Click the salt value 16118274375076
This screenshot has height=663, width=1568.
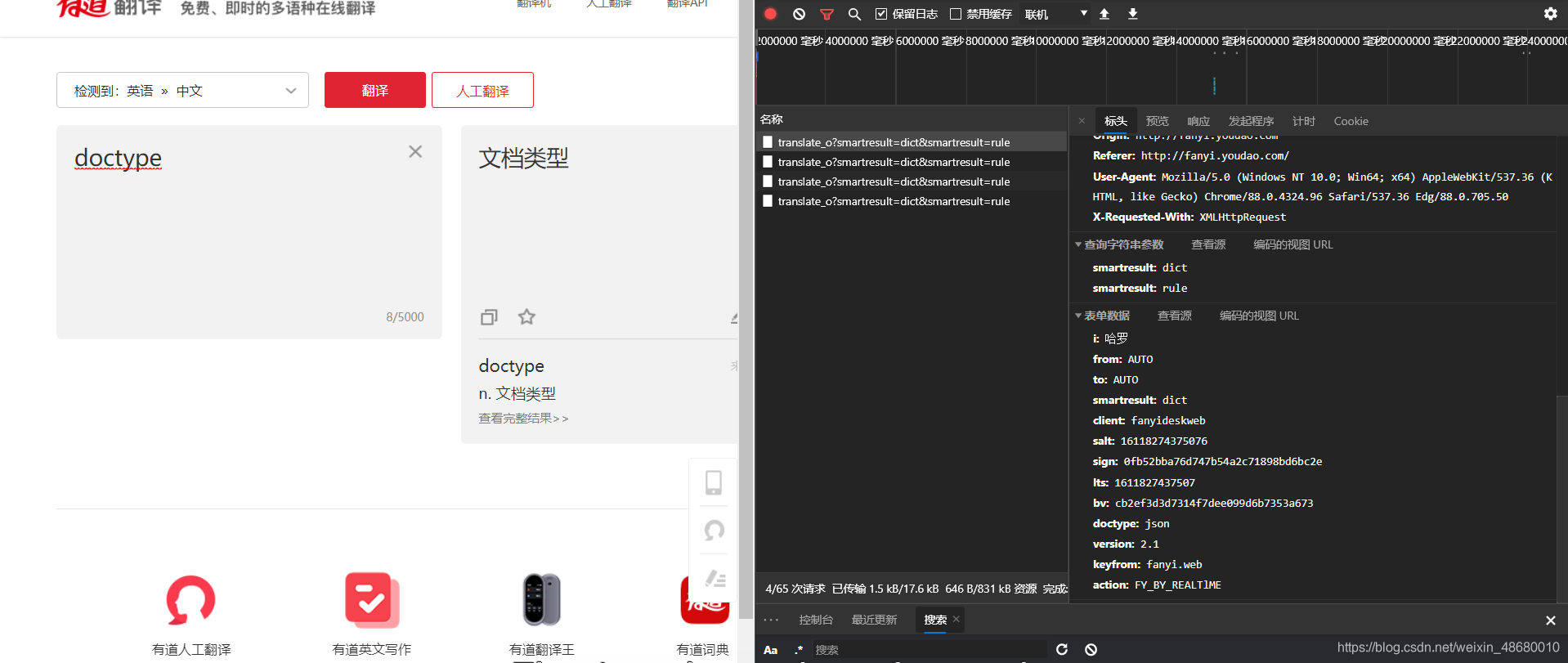(x=1164, y=441)
